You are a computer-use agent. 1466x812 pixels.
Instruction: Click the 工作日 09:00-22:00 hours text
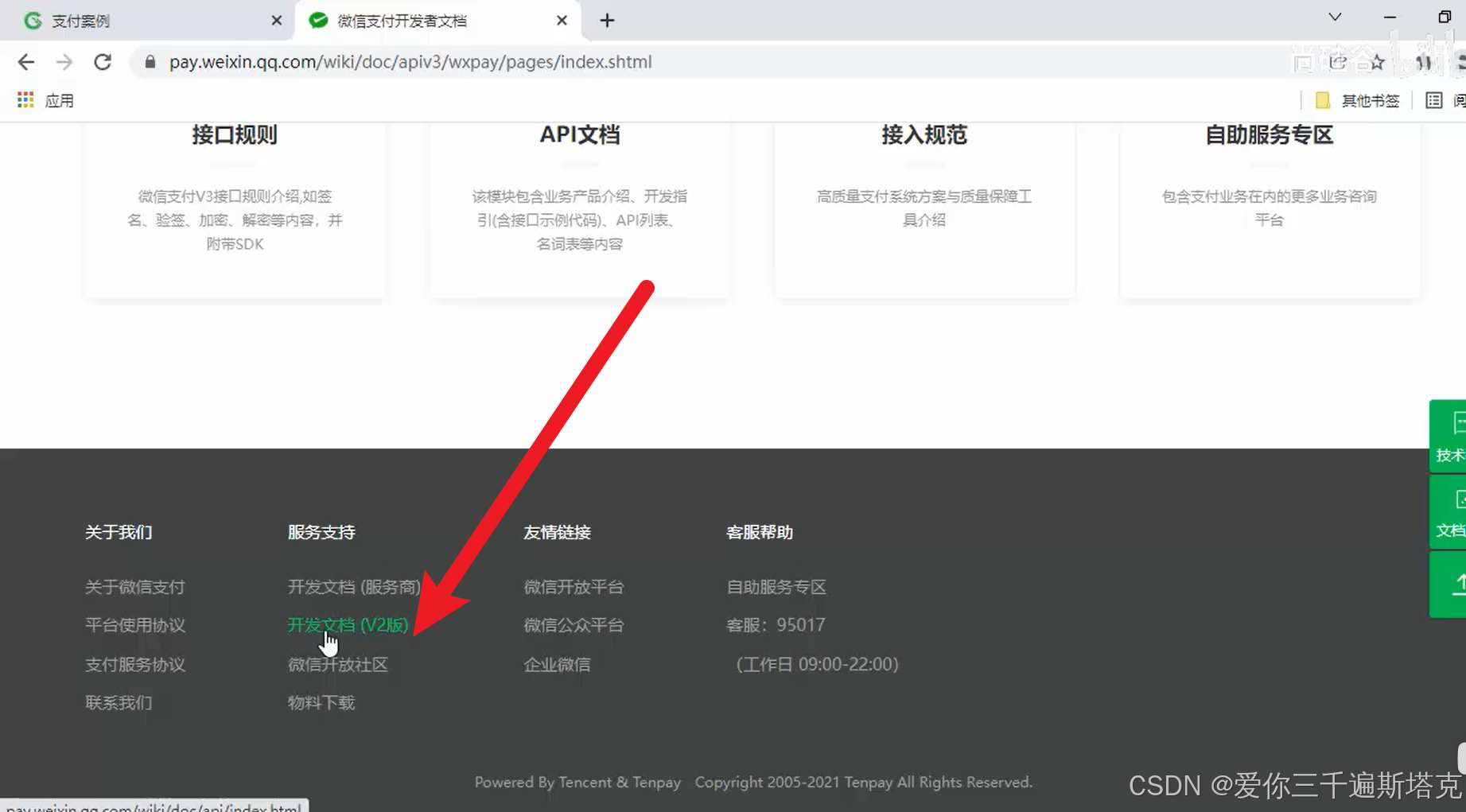(817, 664)
